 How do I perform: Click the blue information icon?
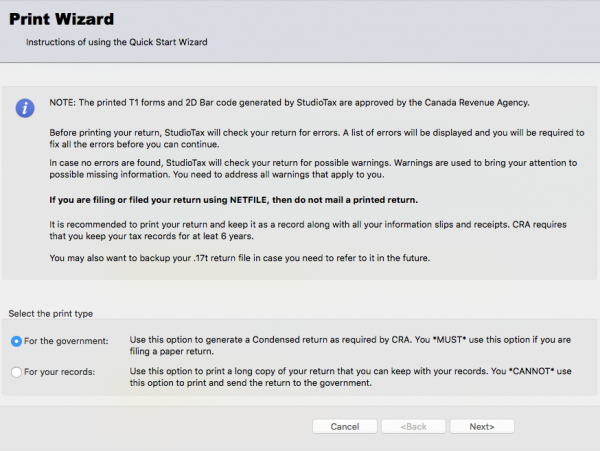click(26, 107)
